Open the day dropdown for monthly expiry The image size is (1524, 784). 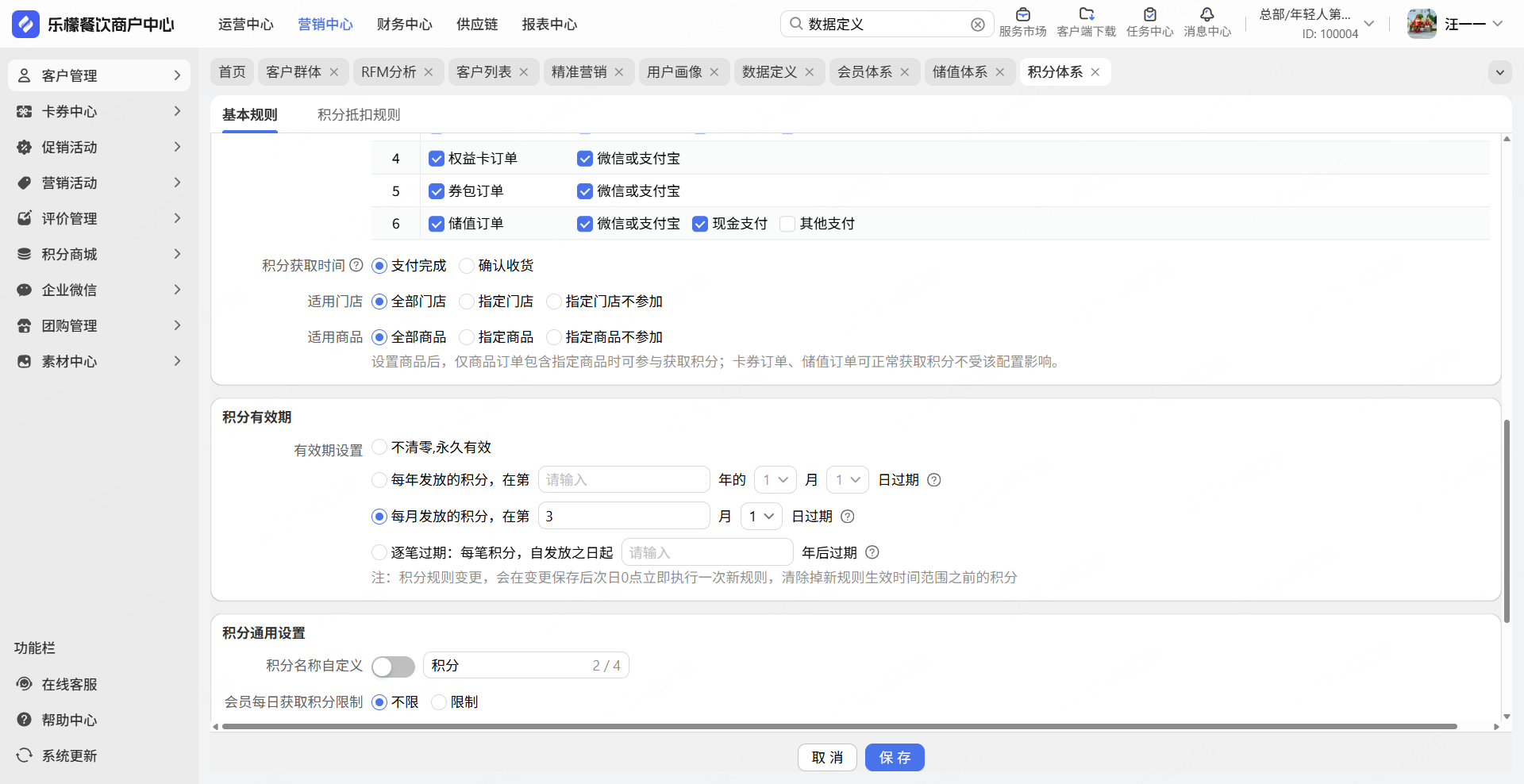[x=761, y=517]
